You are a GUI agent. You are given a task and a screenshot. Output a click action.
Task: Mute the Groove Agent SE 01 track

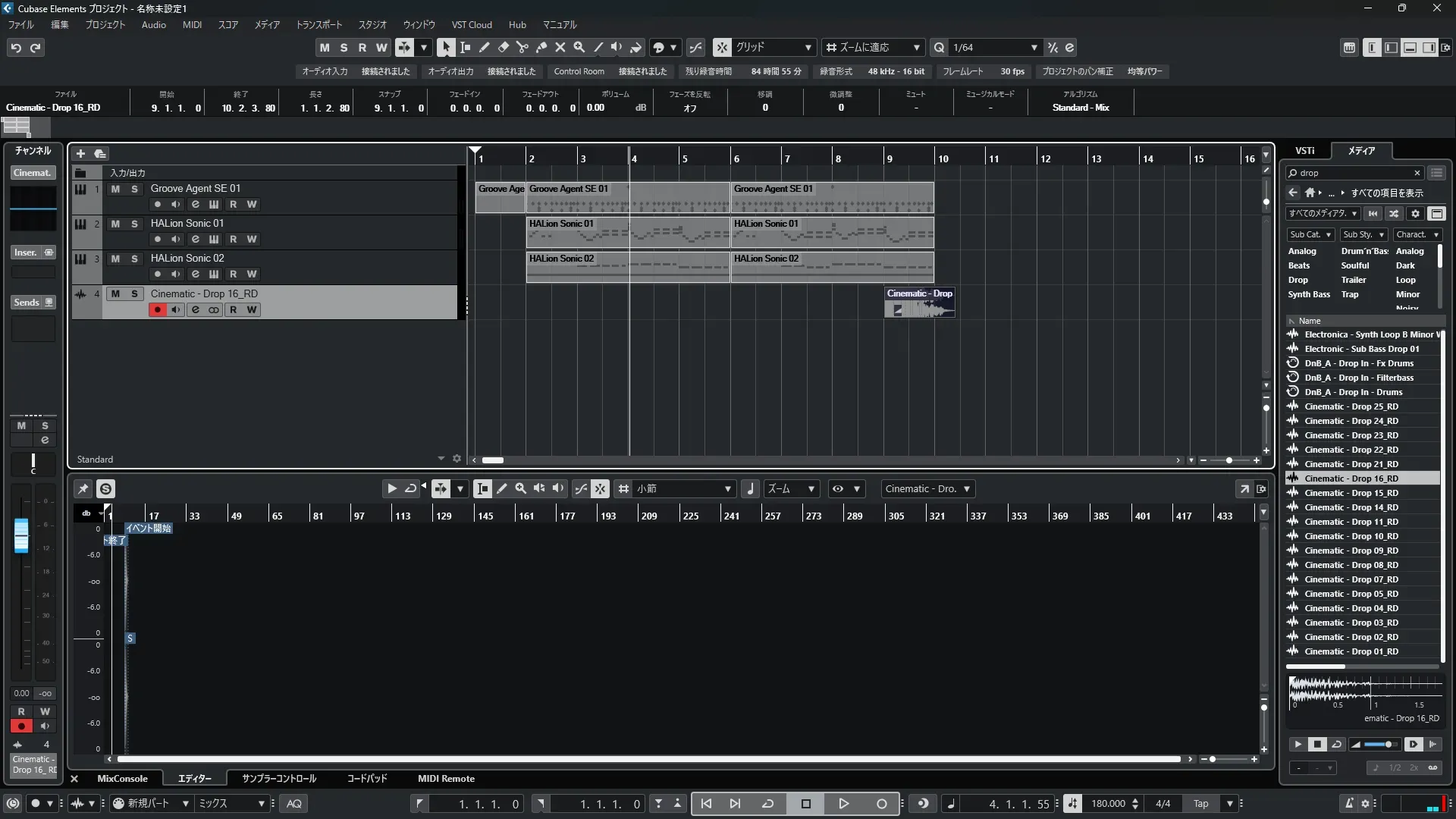point(115,189)
